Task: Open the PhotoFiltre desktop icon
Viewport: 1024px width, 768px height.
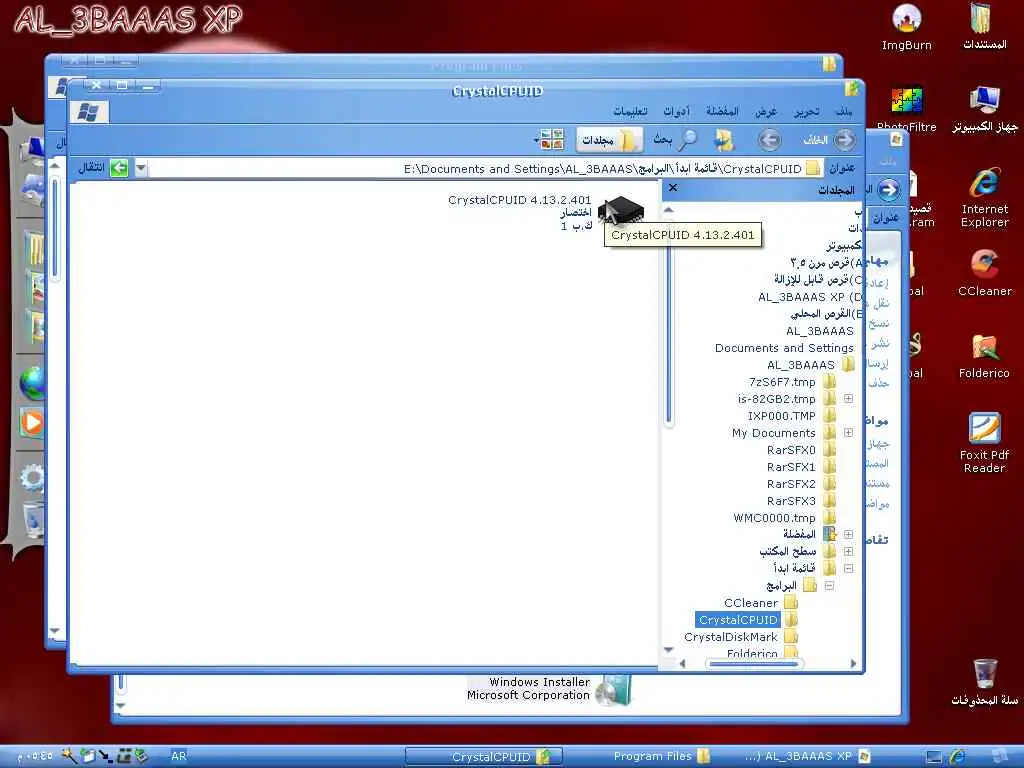Action: pyautogui.click(x=906, y=108)
